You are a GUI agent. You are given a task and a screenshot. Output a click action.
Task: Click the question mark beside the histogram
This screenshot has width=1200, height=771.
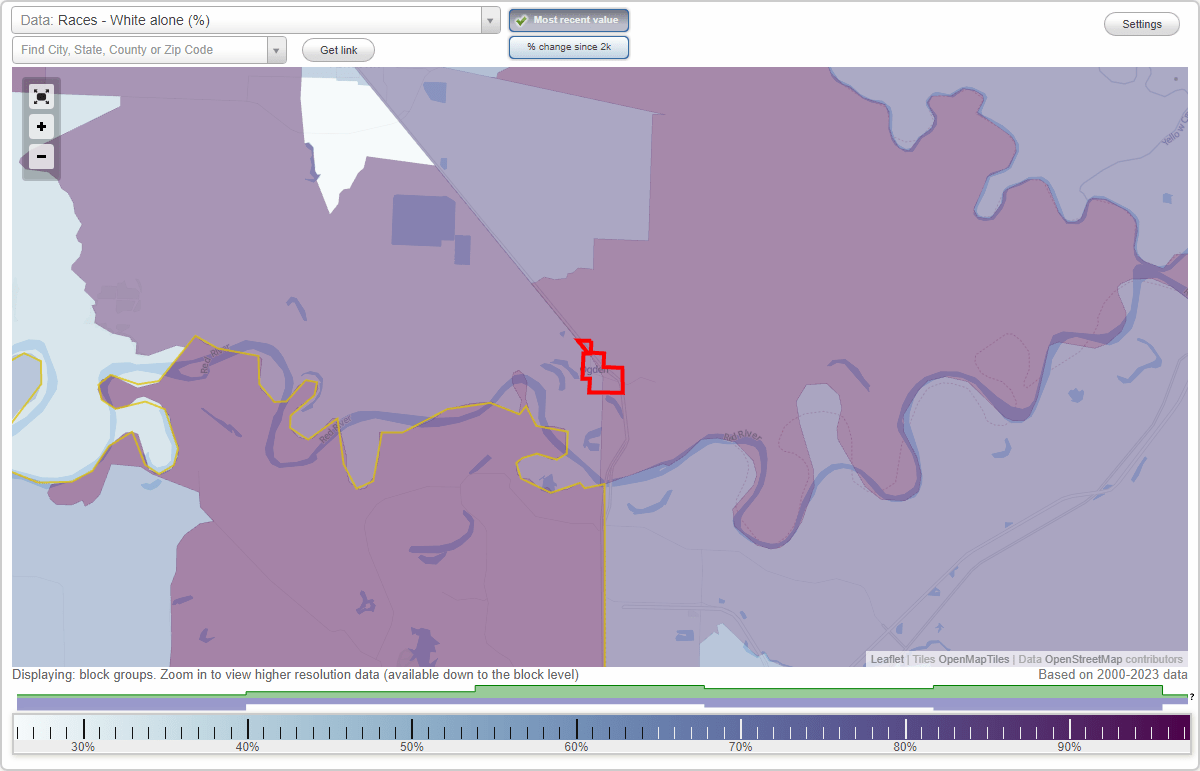pos(1190,697)
